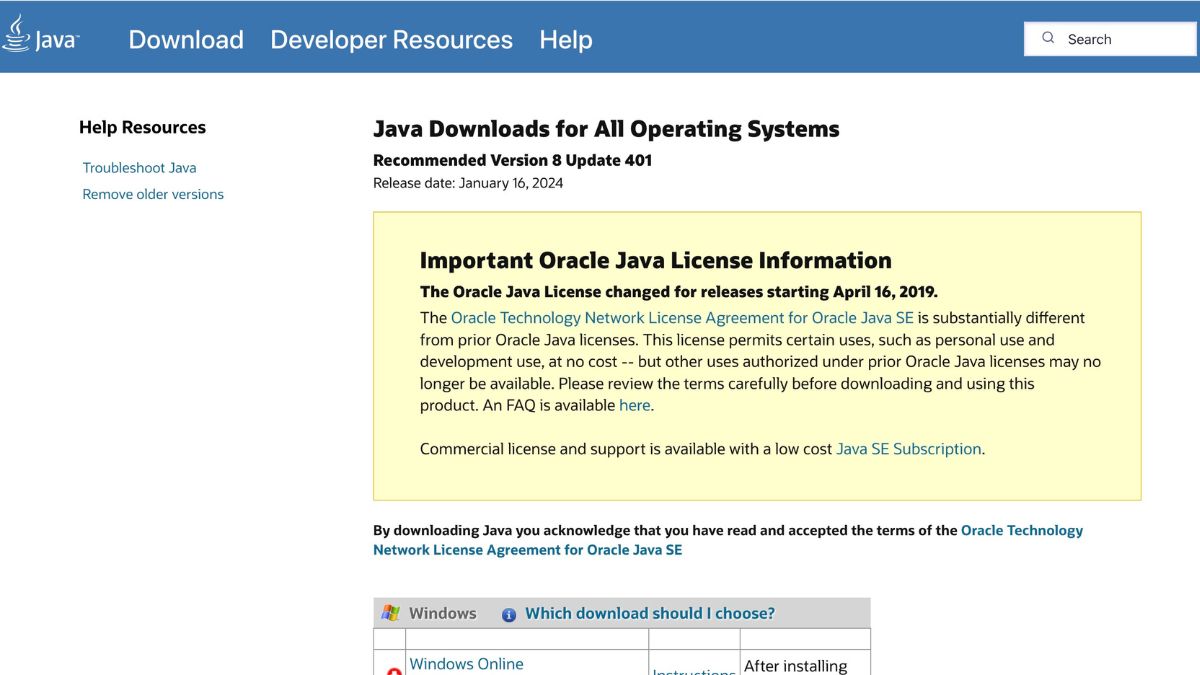Click the red Java download icon next to Windows Online
The width and height of the screenshot is (1200, 675).
click(x=392, y=671)
